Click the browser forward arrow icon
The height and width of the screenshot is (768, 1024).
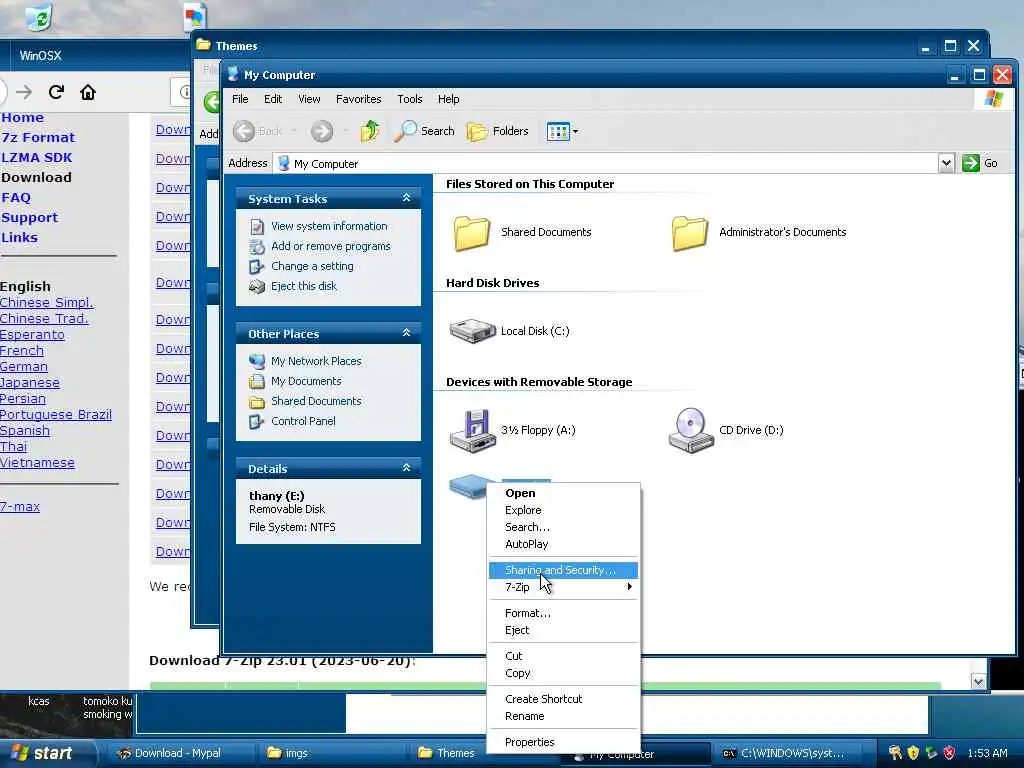tap(24, 92)
